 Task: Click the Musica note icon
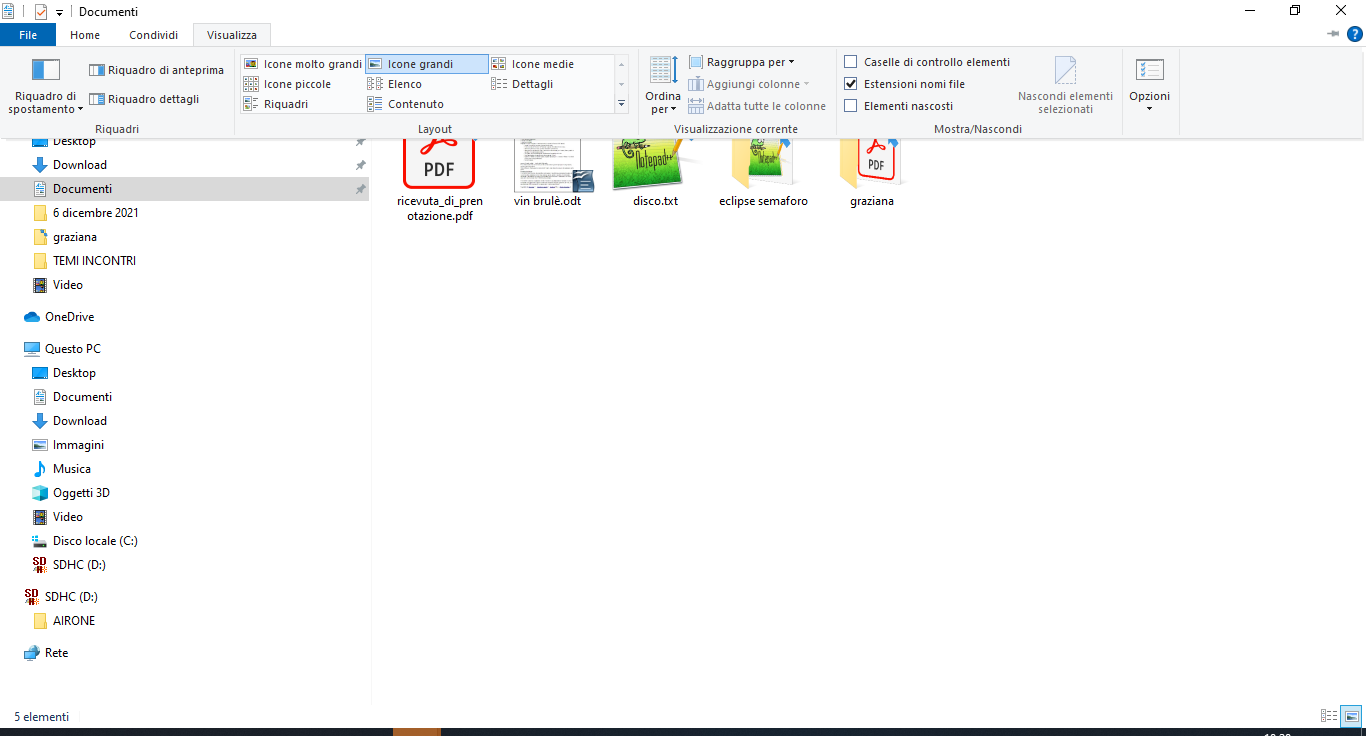[x=40, y=469]
